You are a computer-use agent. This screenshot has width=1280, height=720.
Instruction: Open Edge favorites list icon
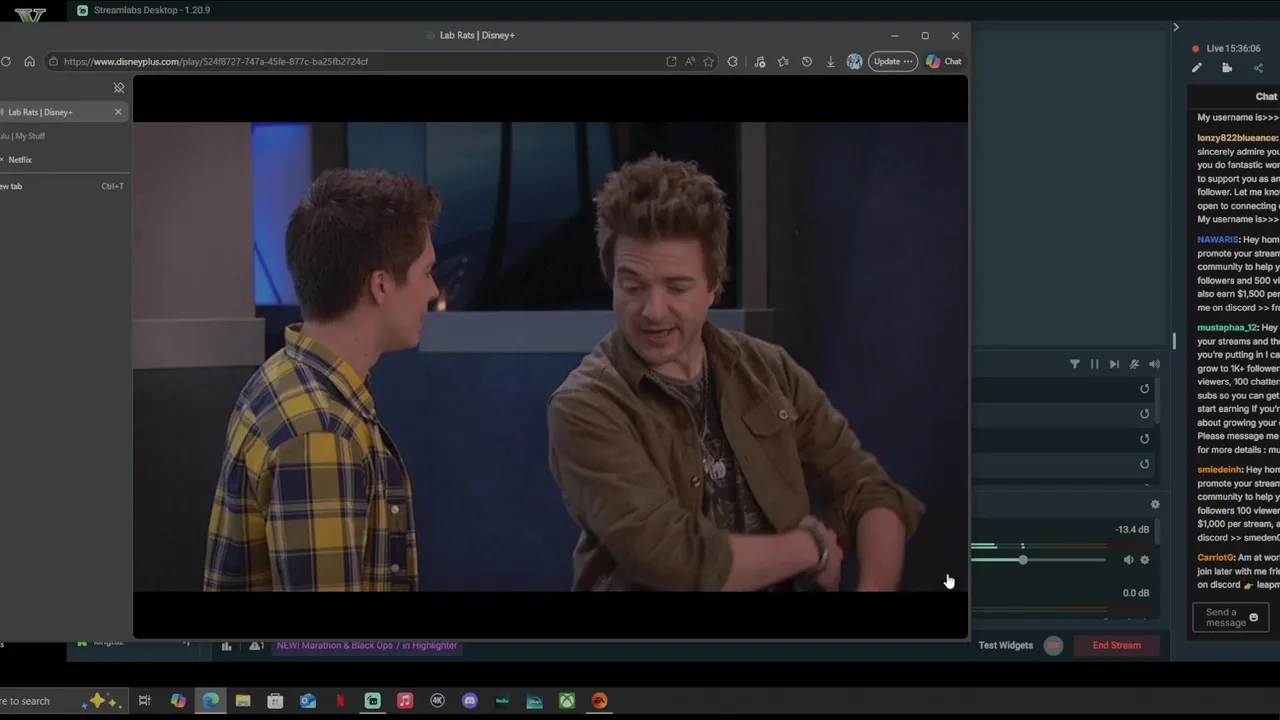coord(783,61)
